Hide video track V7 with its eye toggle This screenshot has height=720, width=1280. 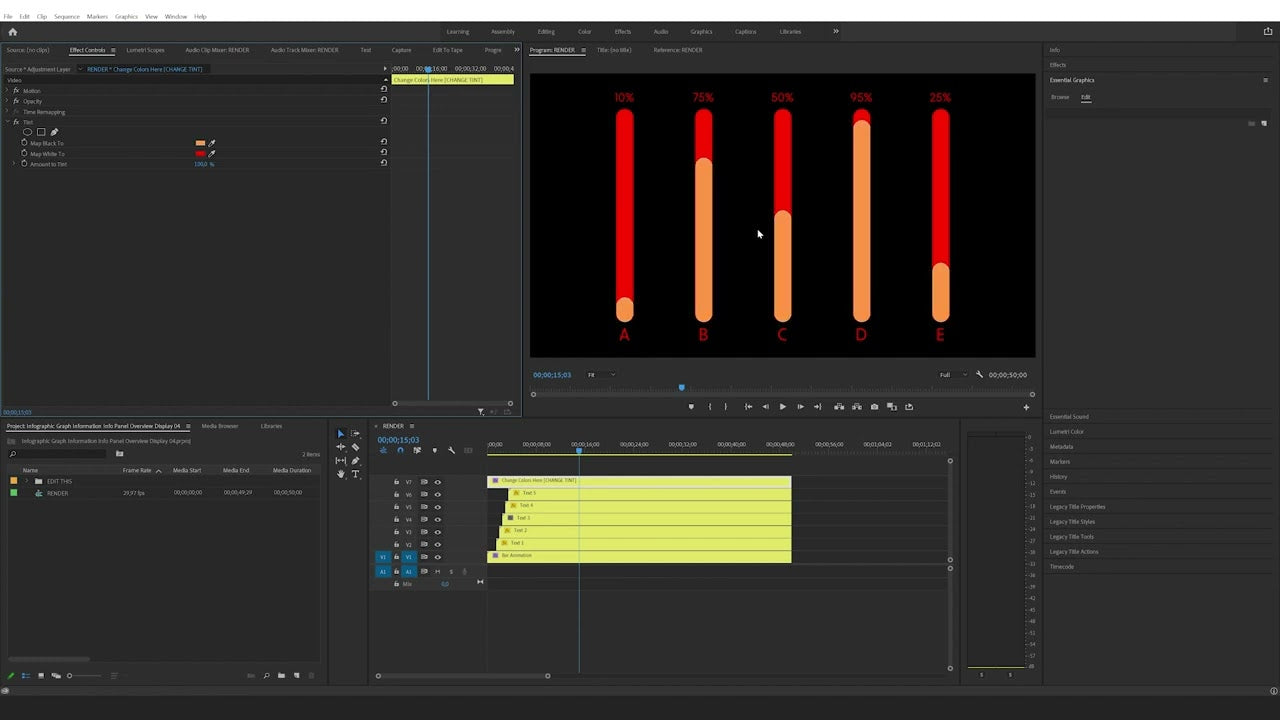coord(437,482)
